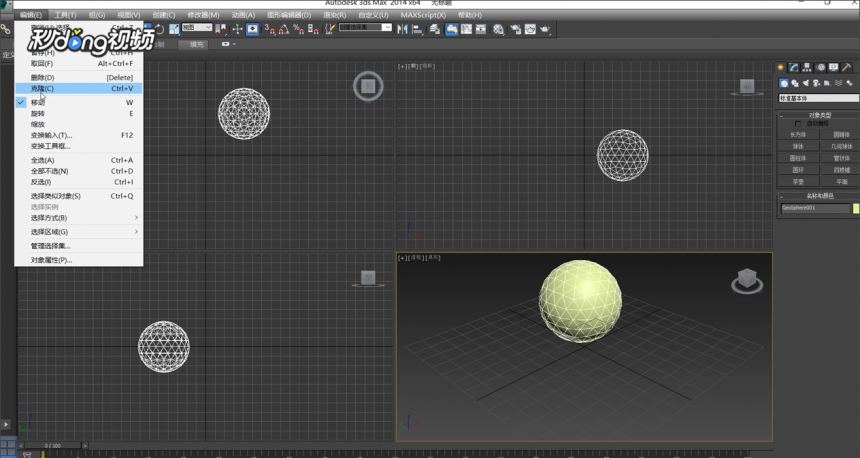This screenshot has width=860, height=458.
Task: Click the 茶壶 teapot primitive button
Action: point(799,182)
